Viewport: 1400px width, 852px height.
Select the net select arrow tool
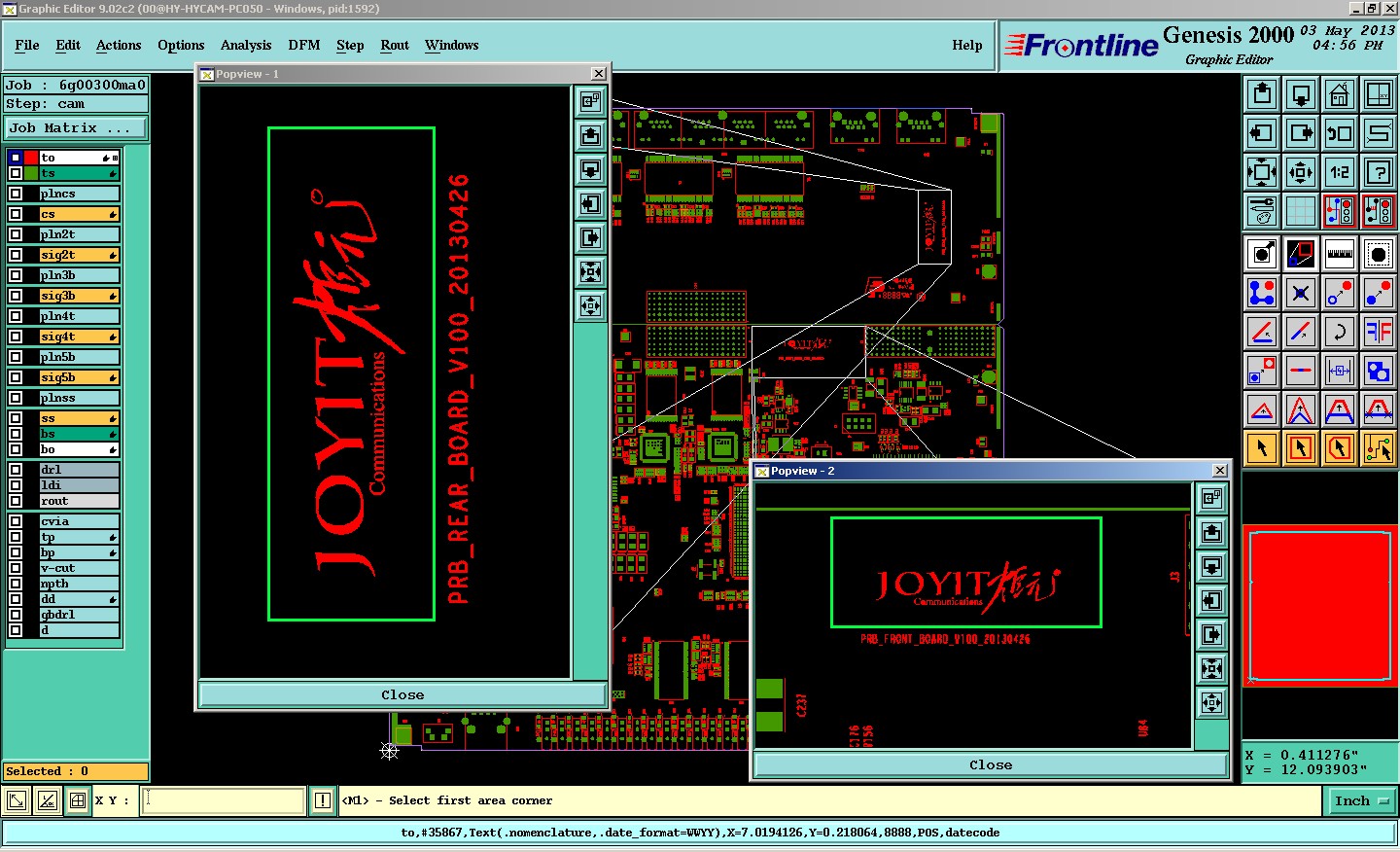point(1379,448)
